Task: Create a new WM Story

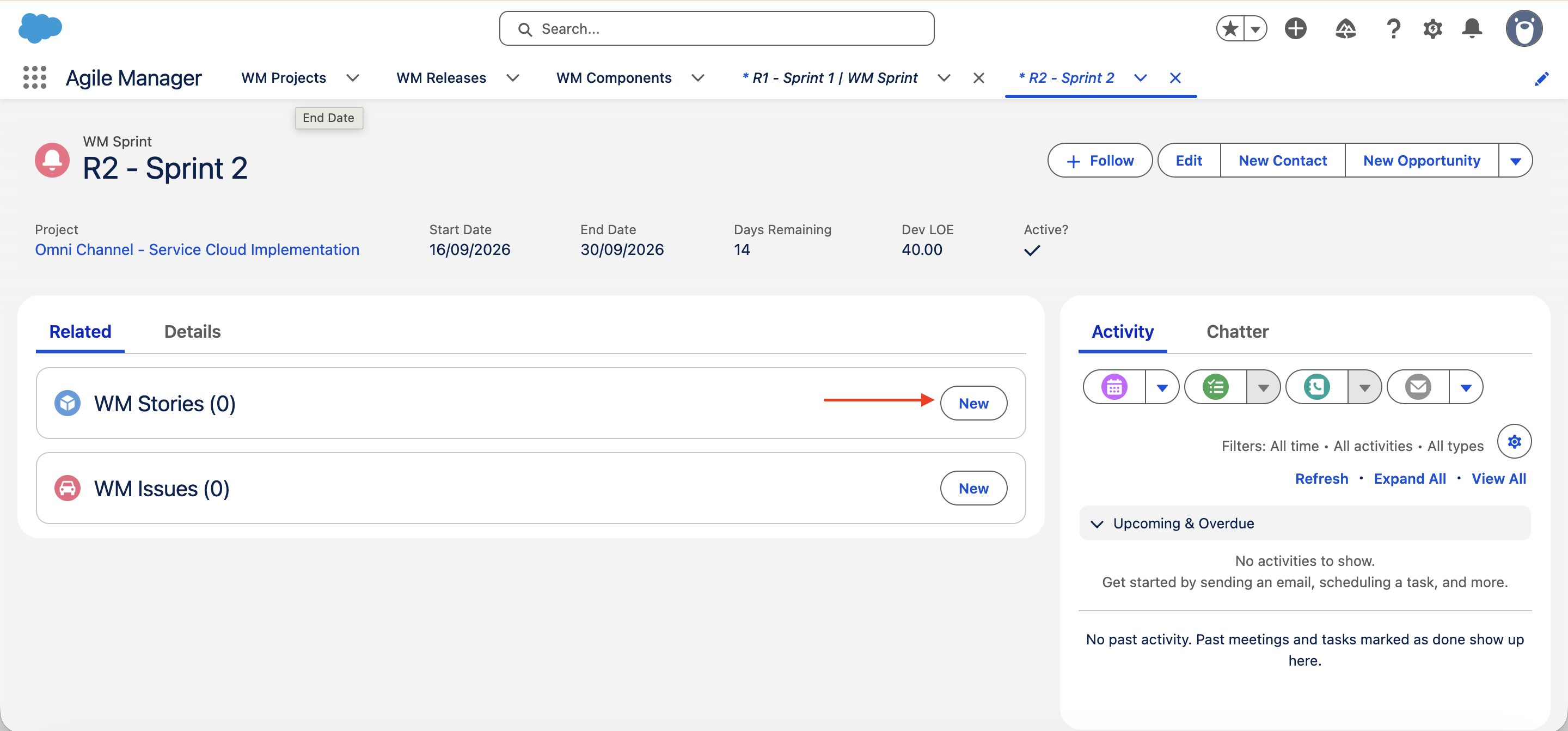Action: (x=973, y=403)
